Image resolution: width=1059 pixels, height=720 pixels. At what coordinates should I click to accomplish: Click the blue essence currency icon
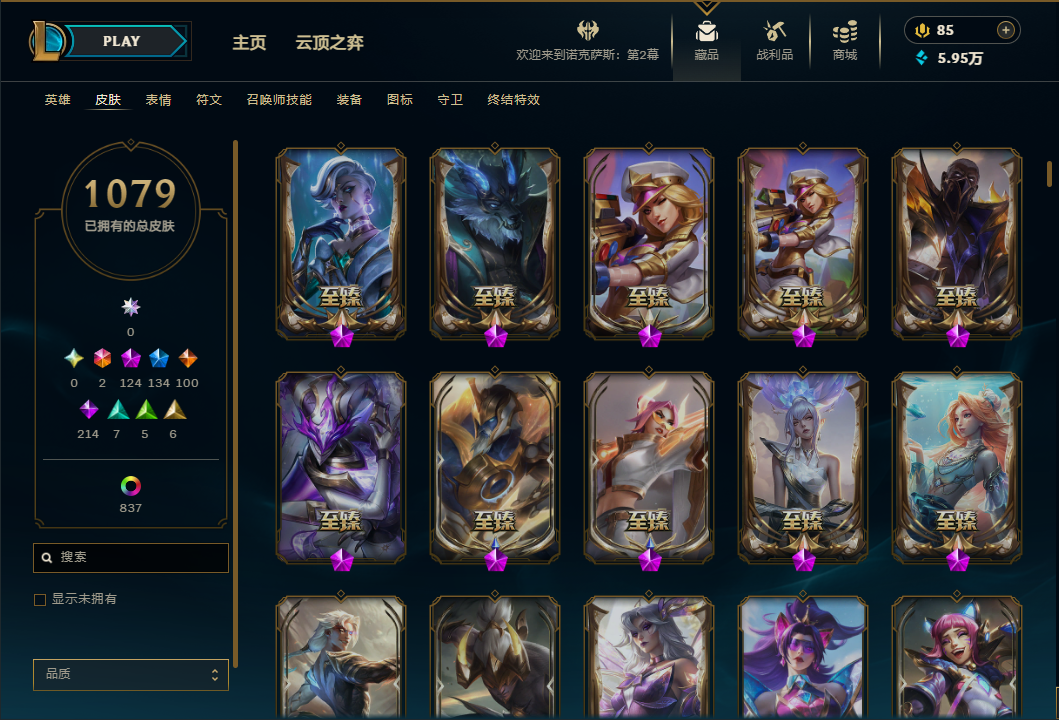coord(921,58)
